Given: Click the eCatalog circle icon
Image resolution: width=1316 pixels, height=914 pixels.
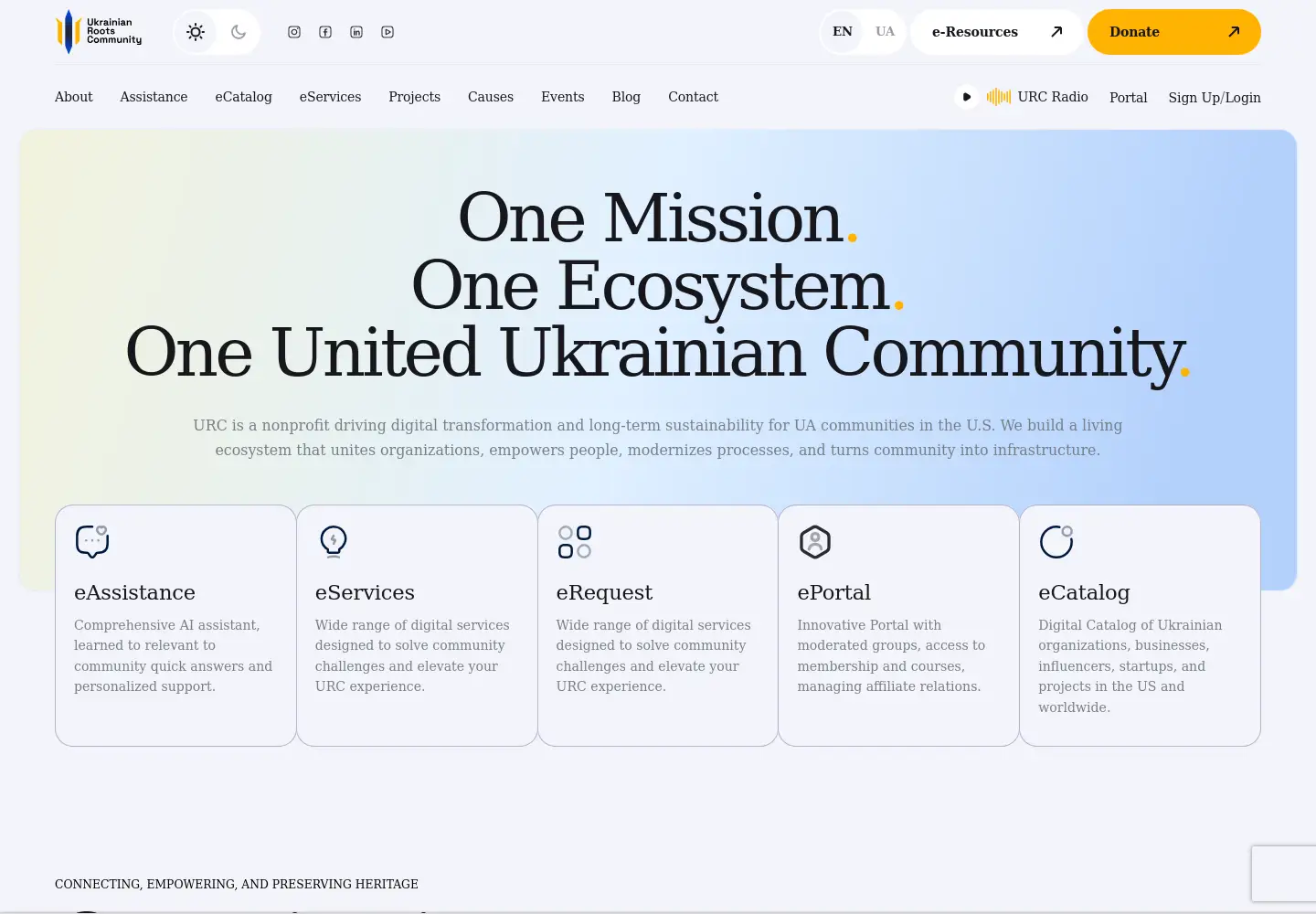Looking at the screenshot, I should click(x=1056, y=541).
